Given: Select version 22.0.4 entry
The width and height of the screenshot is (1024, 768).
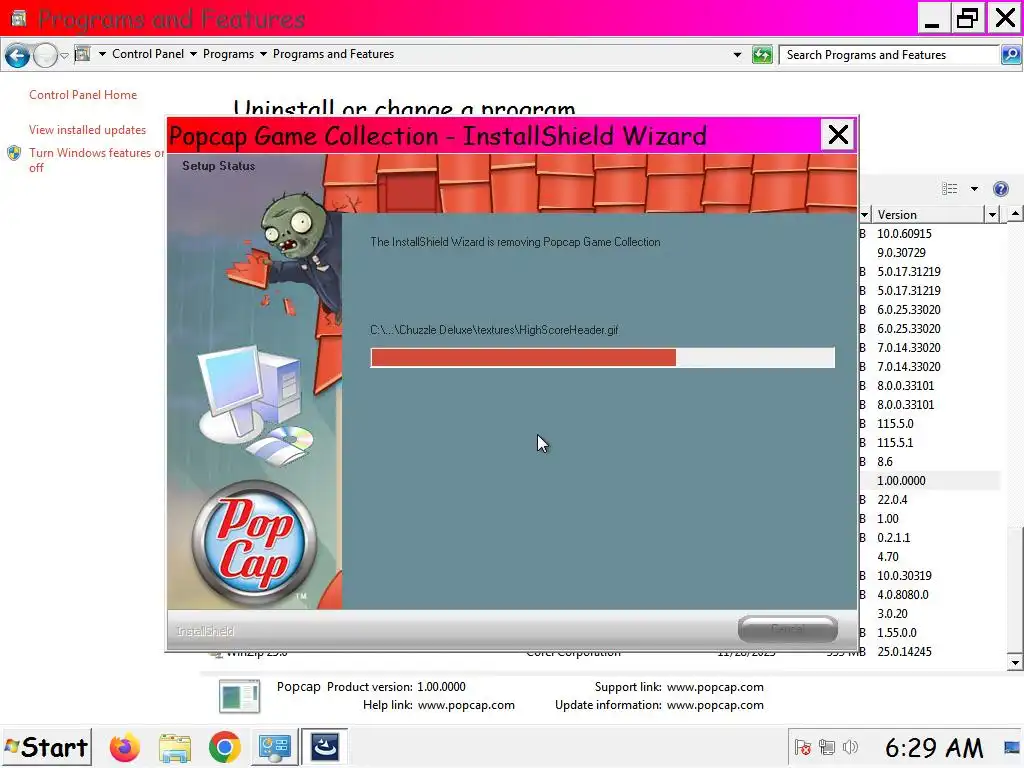Looking at the screenshot, I should point(892,500).
